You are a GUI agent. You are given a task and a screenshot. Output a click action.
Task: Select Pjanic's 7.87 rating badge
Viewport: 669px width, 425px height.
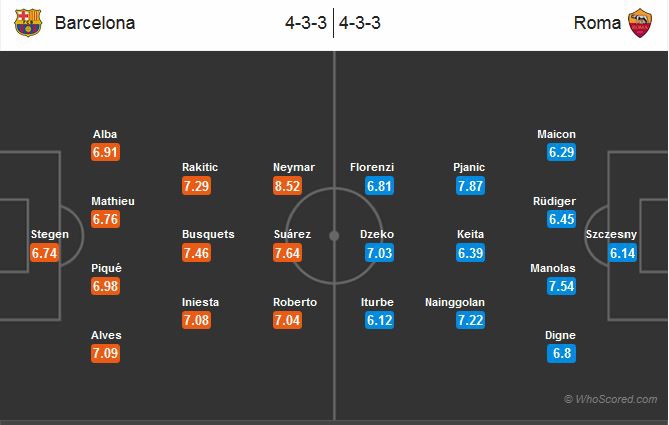click(469, 185)
